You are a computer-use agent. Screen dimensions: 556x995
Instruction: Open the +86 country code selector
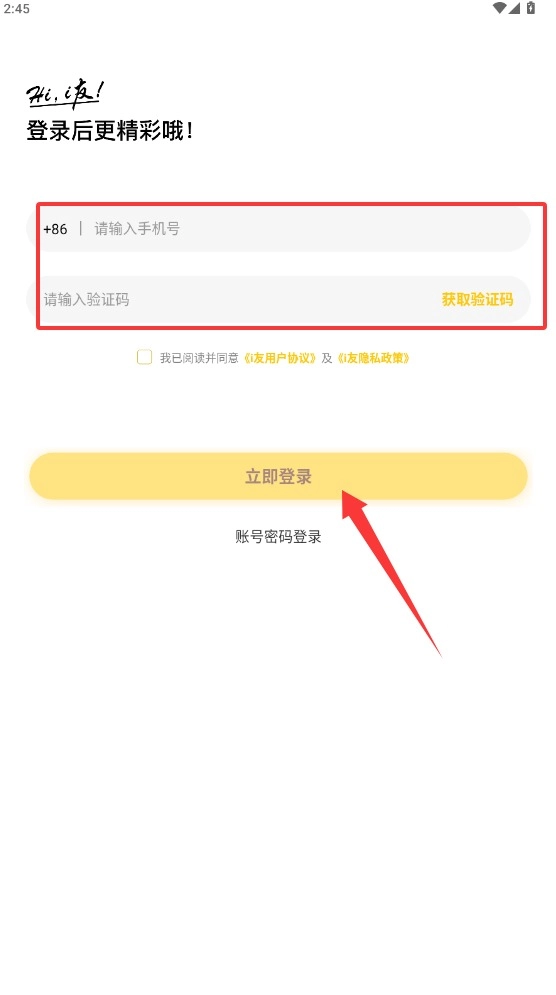coord(55,229)
